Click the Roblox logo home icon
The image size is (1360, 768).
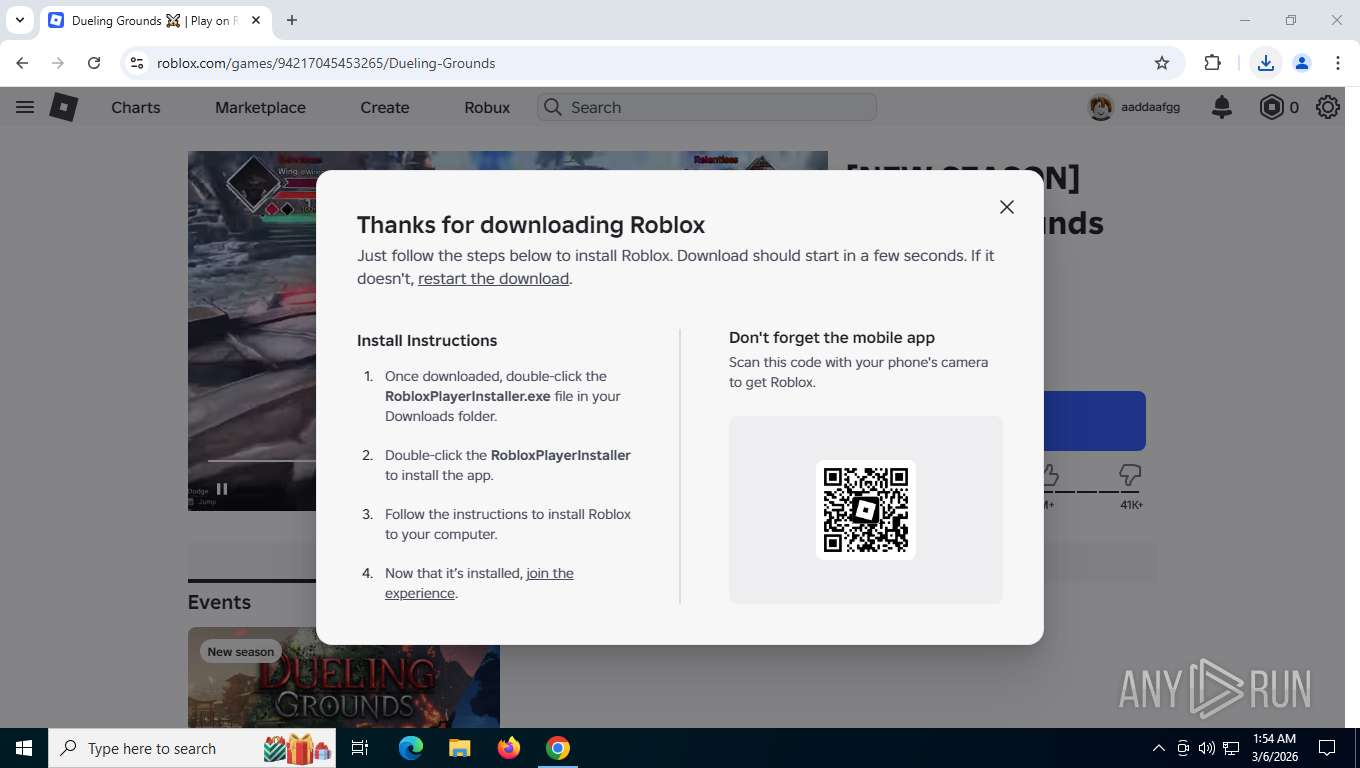64,107
